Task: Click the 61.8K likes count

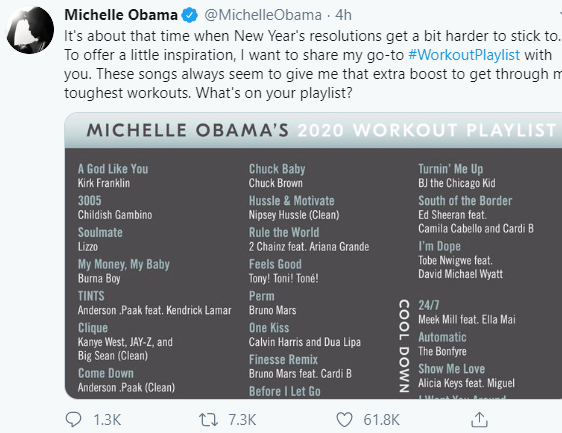Action: [x=381, y=420]
